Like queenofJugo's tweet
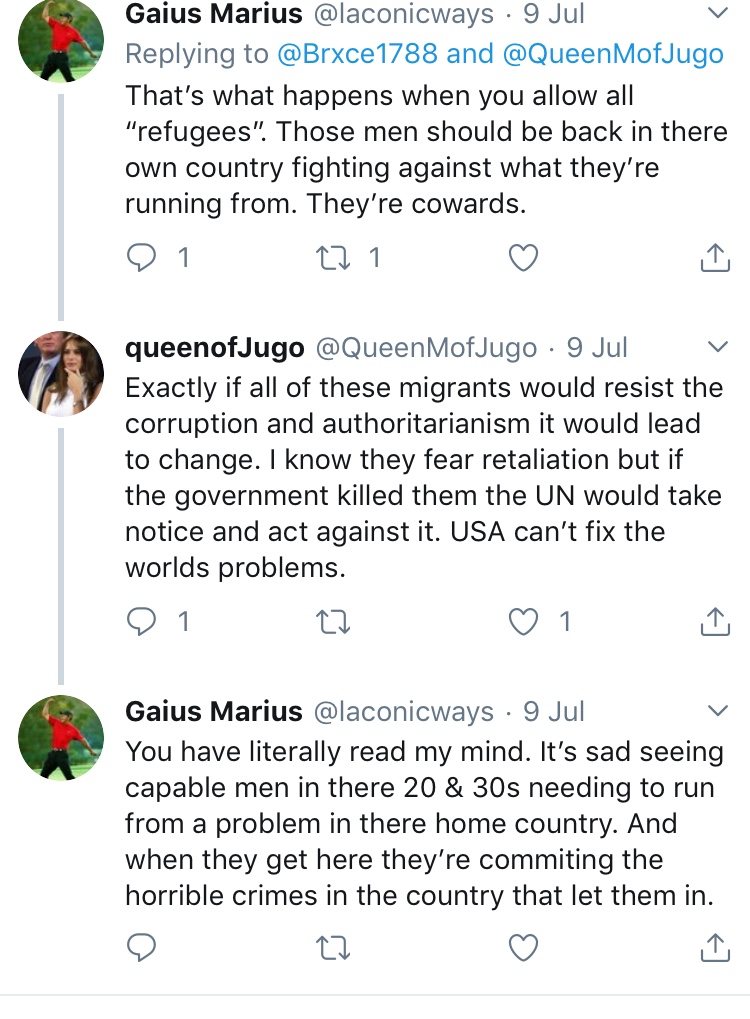The image size is (750, 1019). (524, 622)
